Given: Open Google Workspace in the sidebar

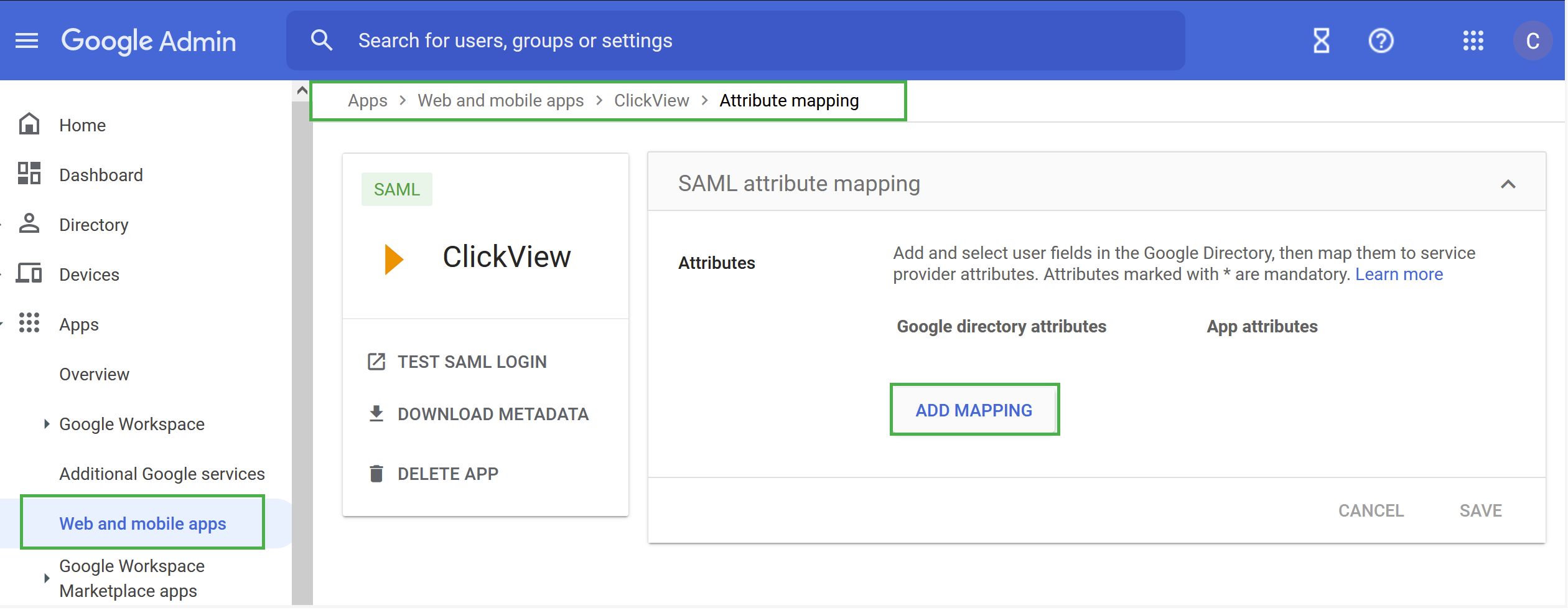Looking at the screenshot, I should [132, 424].
